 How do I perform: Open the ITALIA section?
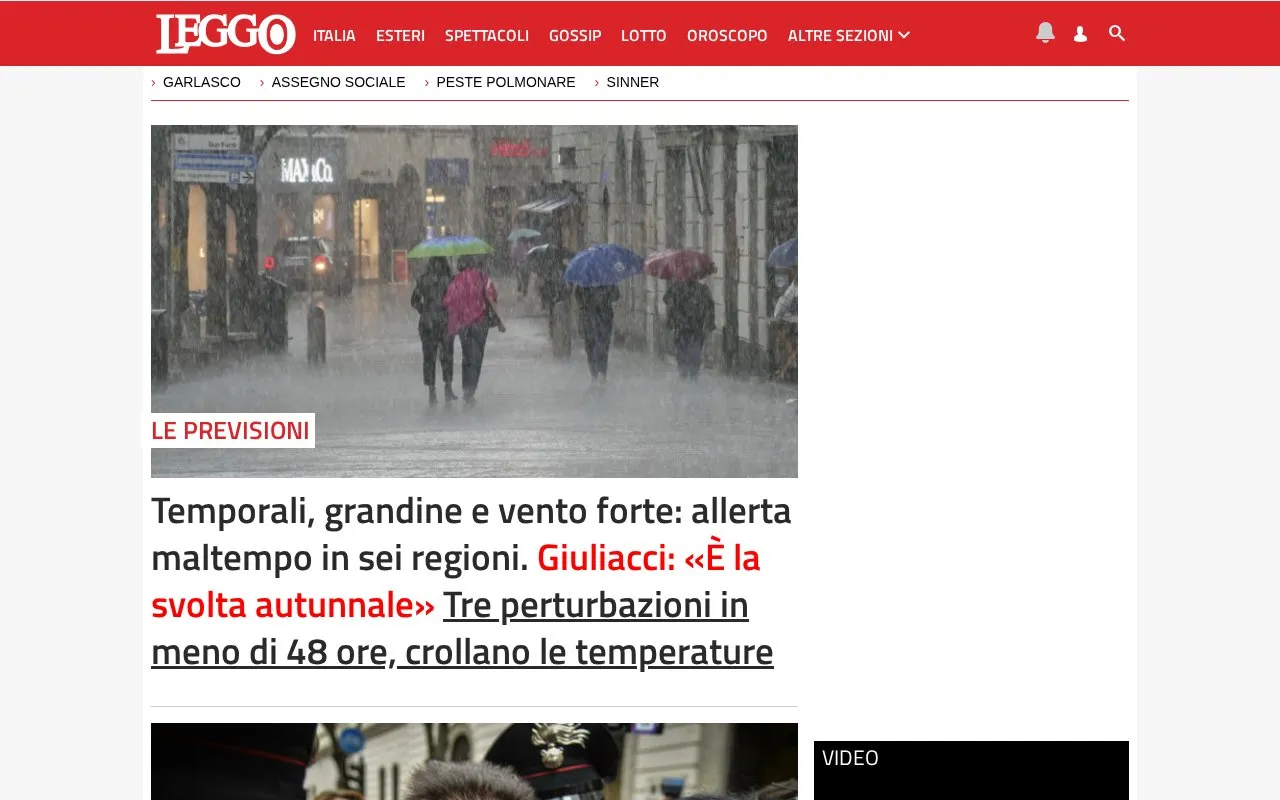coord(334,36)
